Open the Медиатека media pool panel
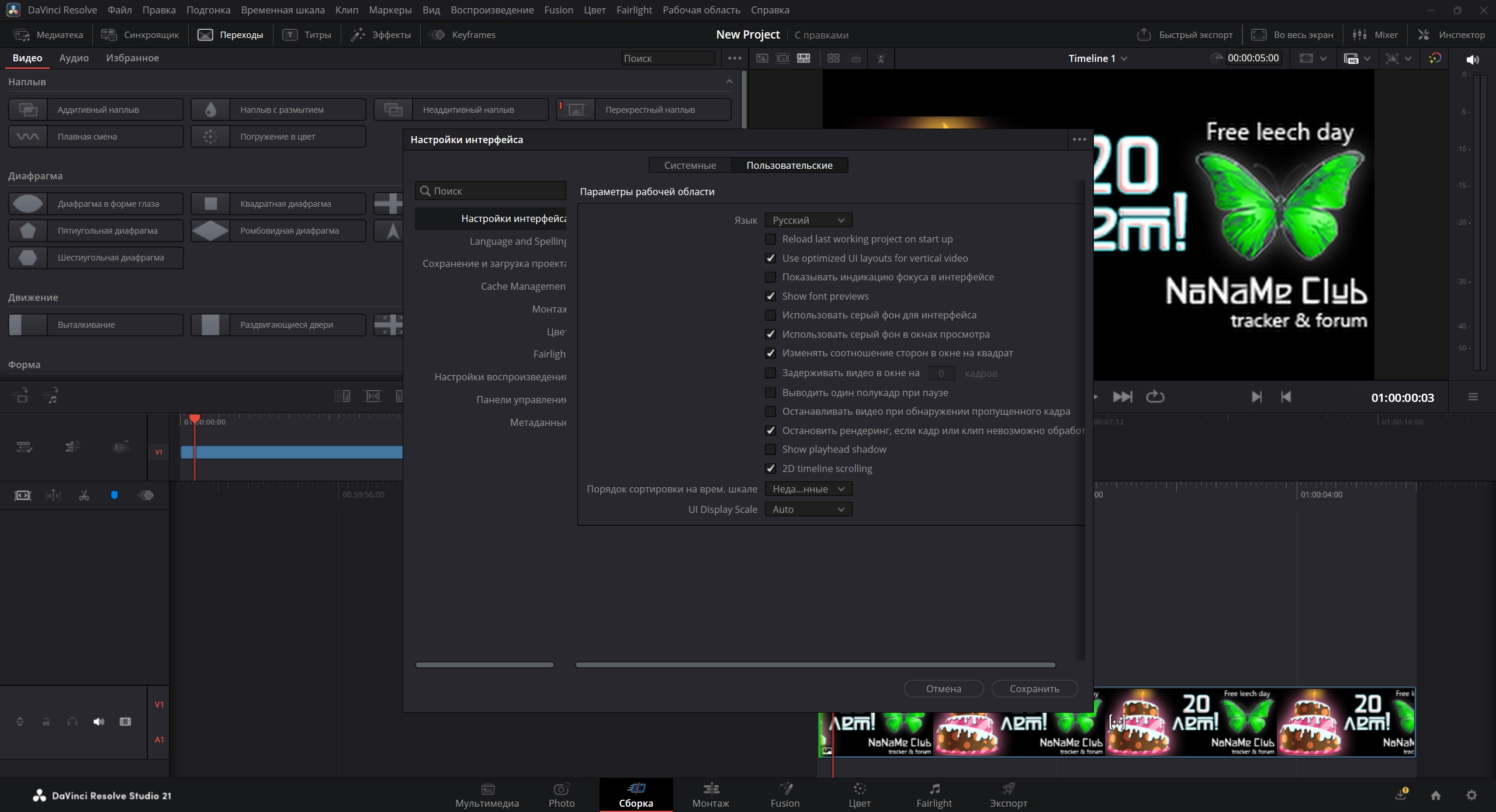Screen dimensions: 1496x812 coord(49,35)
